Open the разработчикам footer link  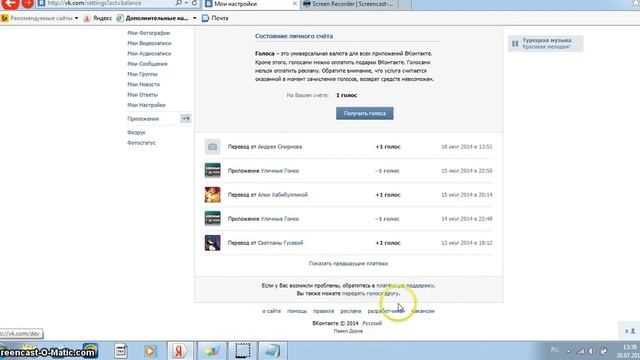386,311
